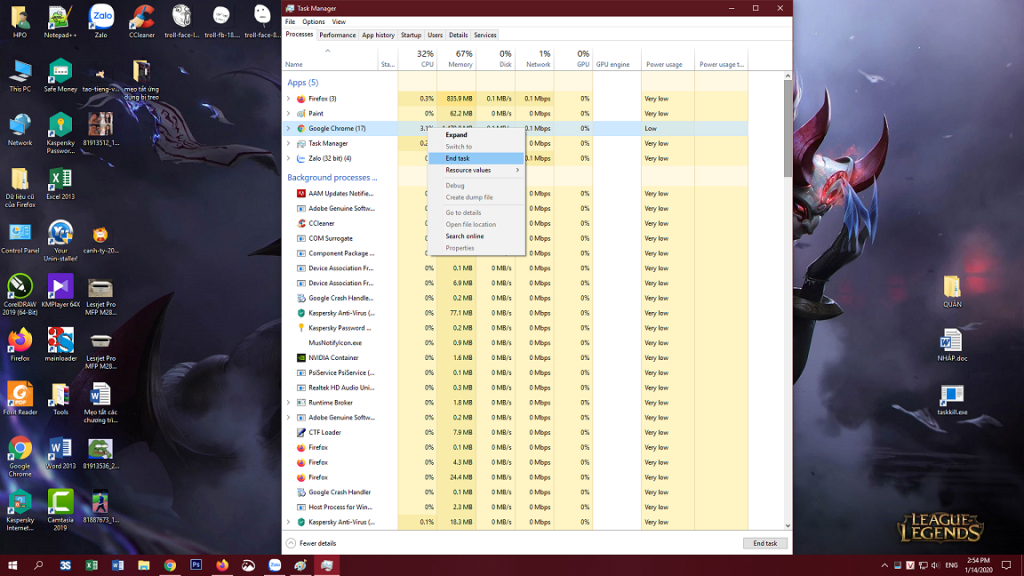Select Search online in the context menu
The width and height of the screenshot is (1024, 576).
pyautogui.click(x=464, y=236)
